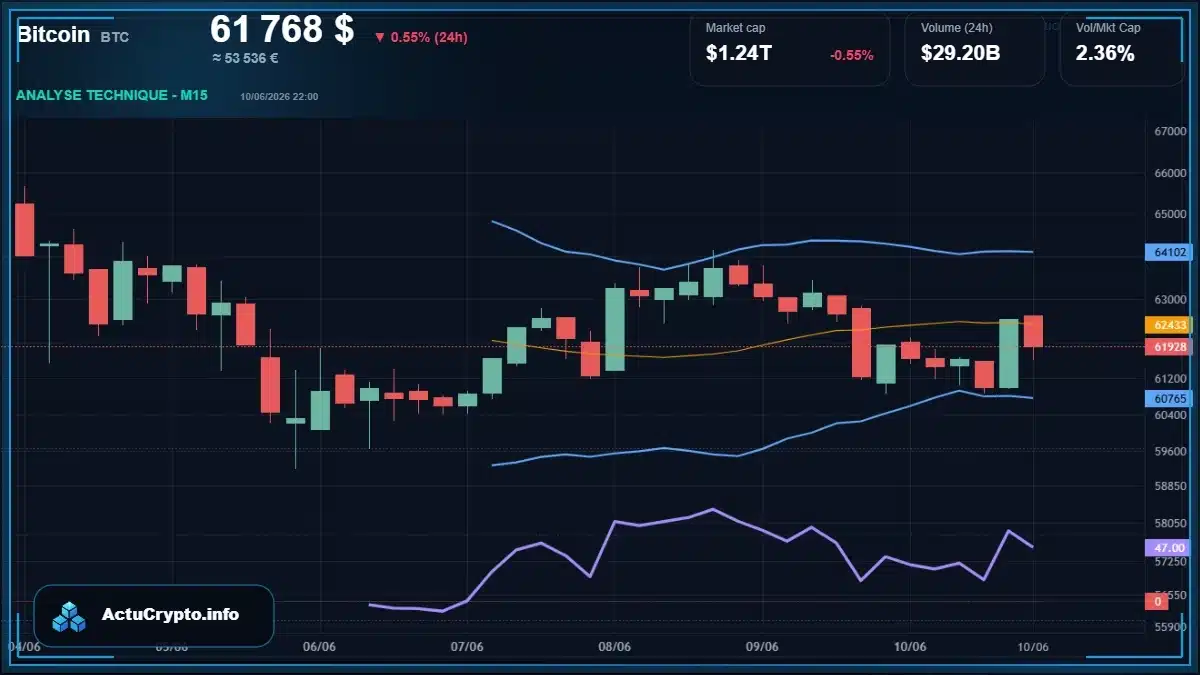Select the 61 768 $ price
The height and width of the screenshot is (675, 1200).
(282, 29)
